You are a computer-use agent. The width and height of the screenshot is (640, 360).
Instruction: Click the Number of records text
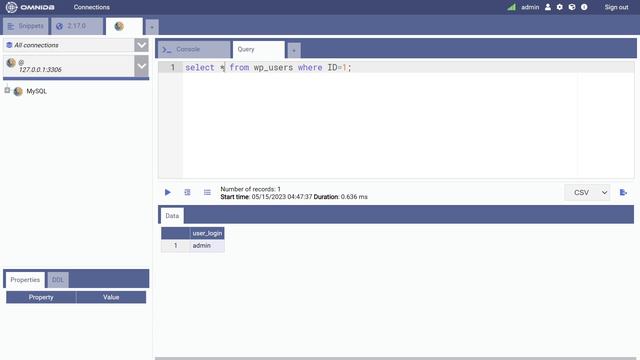click(251, 189)
